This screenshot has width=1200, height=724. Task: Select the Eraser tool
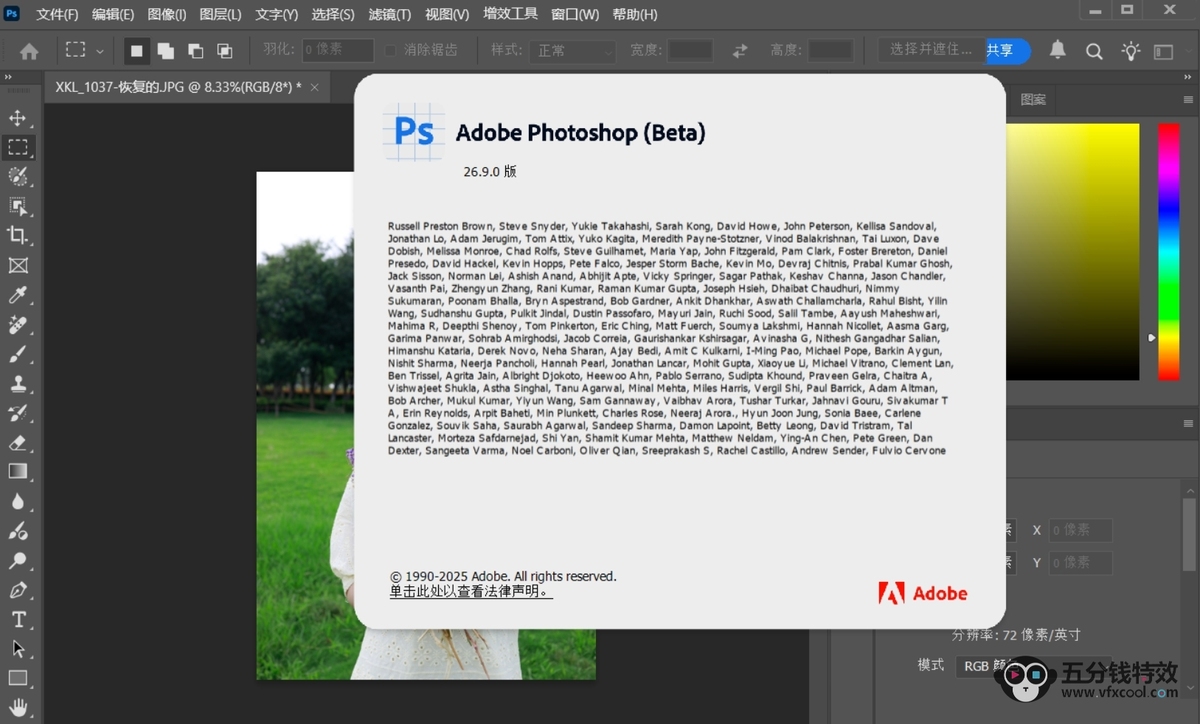click(x=18, y=443)
